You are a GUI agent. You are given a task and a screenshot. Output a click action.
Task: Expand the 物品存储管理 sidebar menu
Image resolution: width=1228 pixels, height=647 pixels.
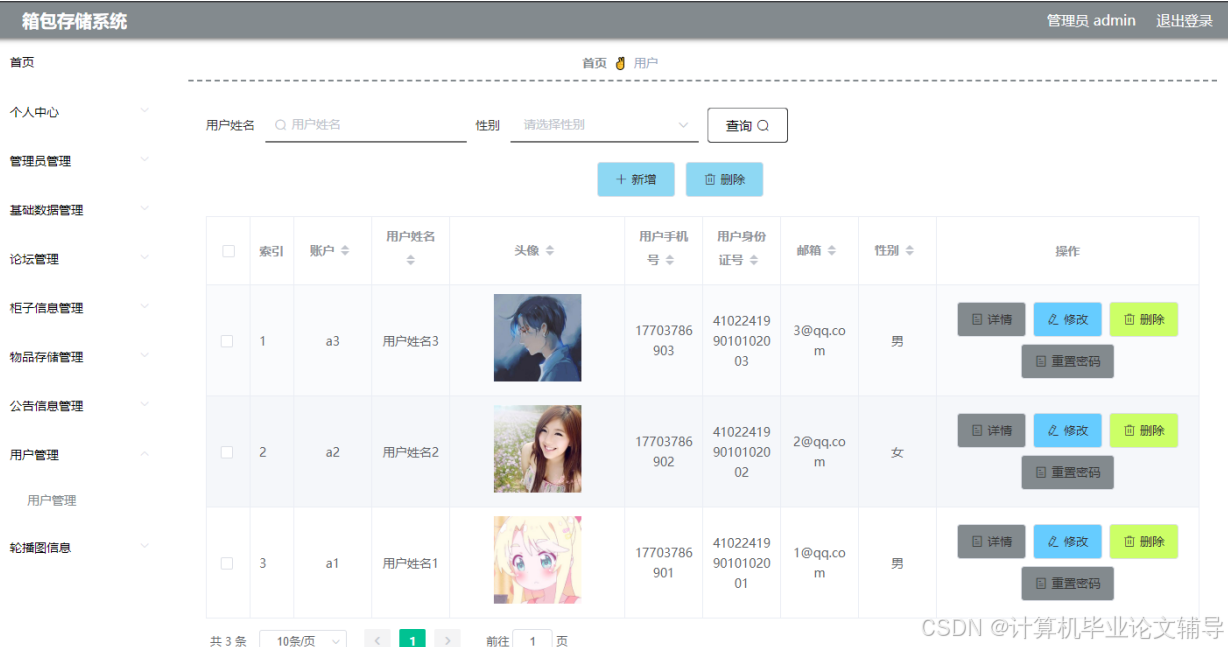click(78, 357)
